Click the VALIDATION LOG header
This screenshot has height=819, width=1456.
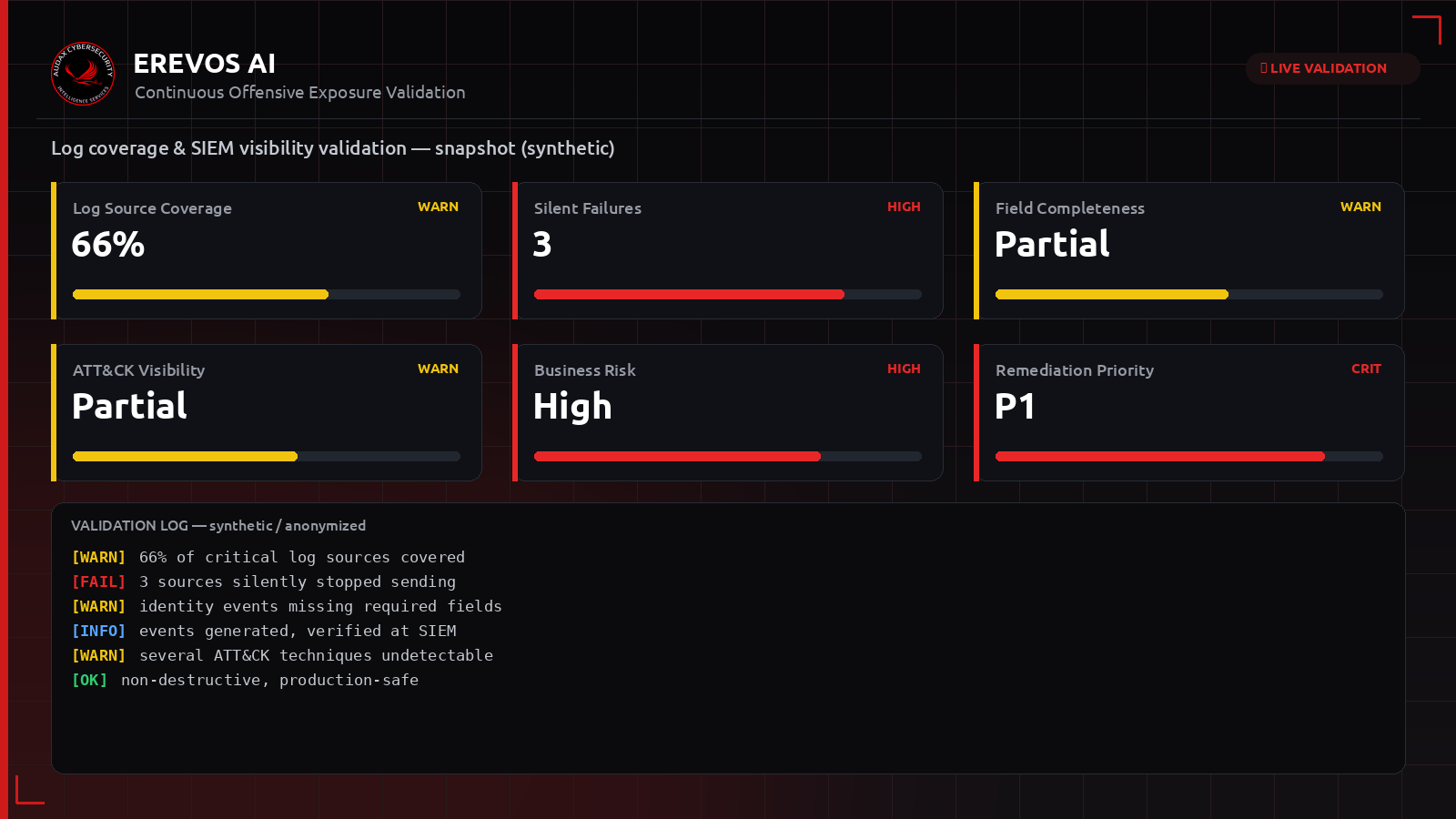click(x=218, y=526)
